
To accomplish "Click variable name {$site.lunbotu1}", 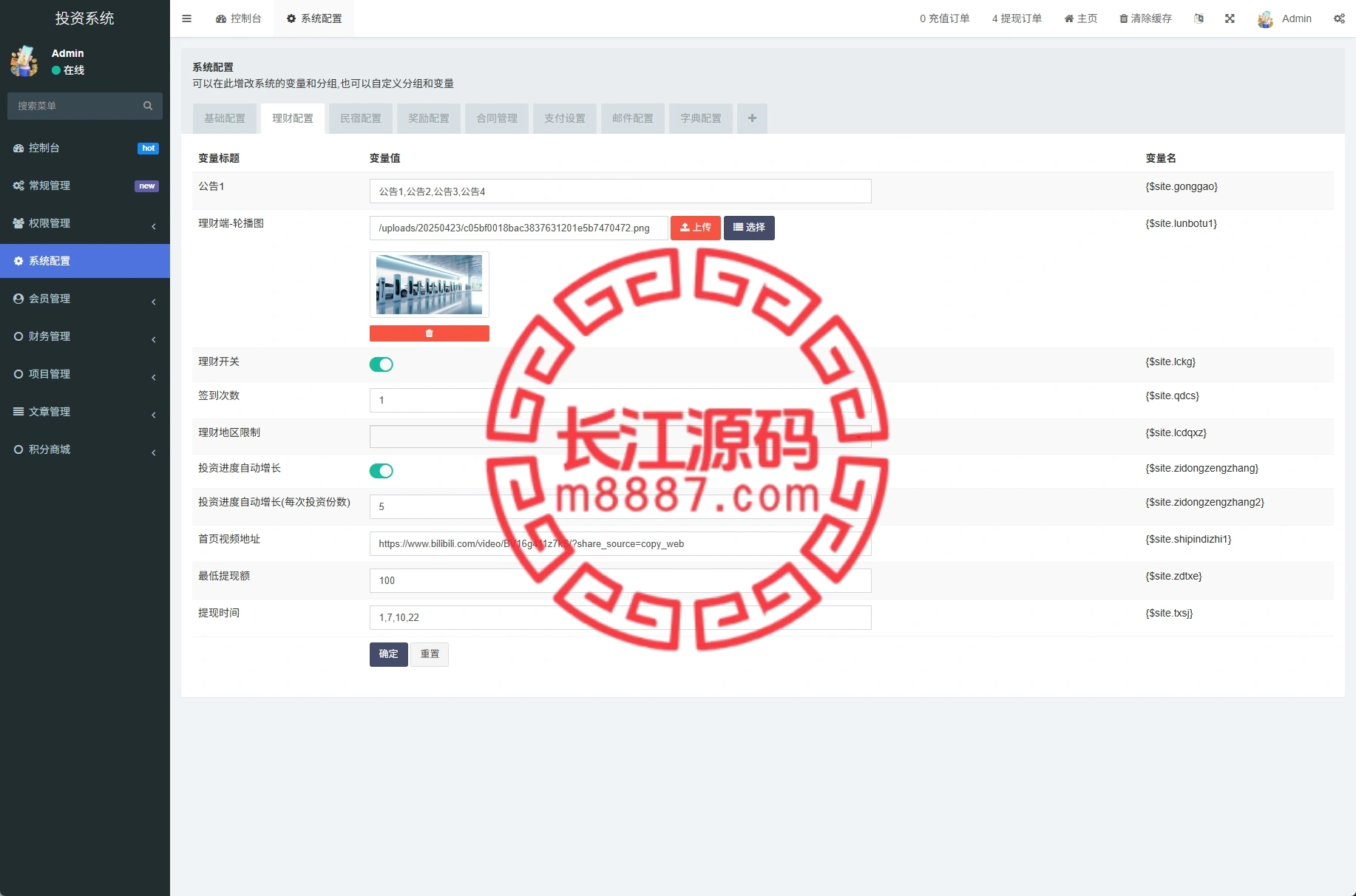I will 1182,223.
